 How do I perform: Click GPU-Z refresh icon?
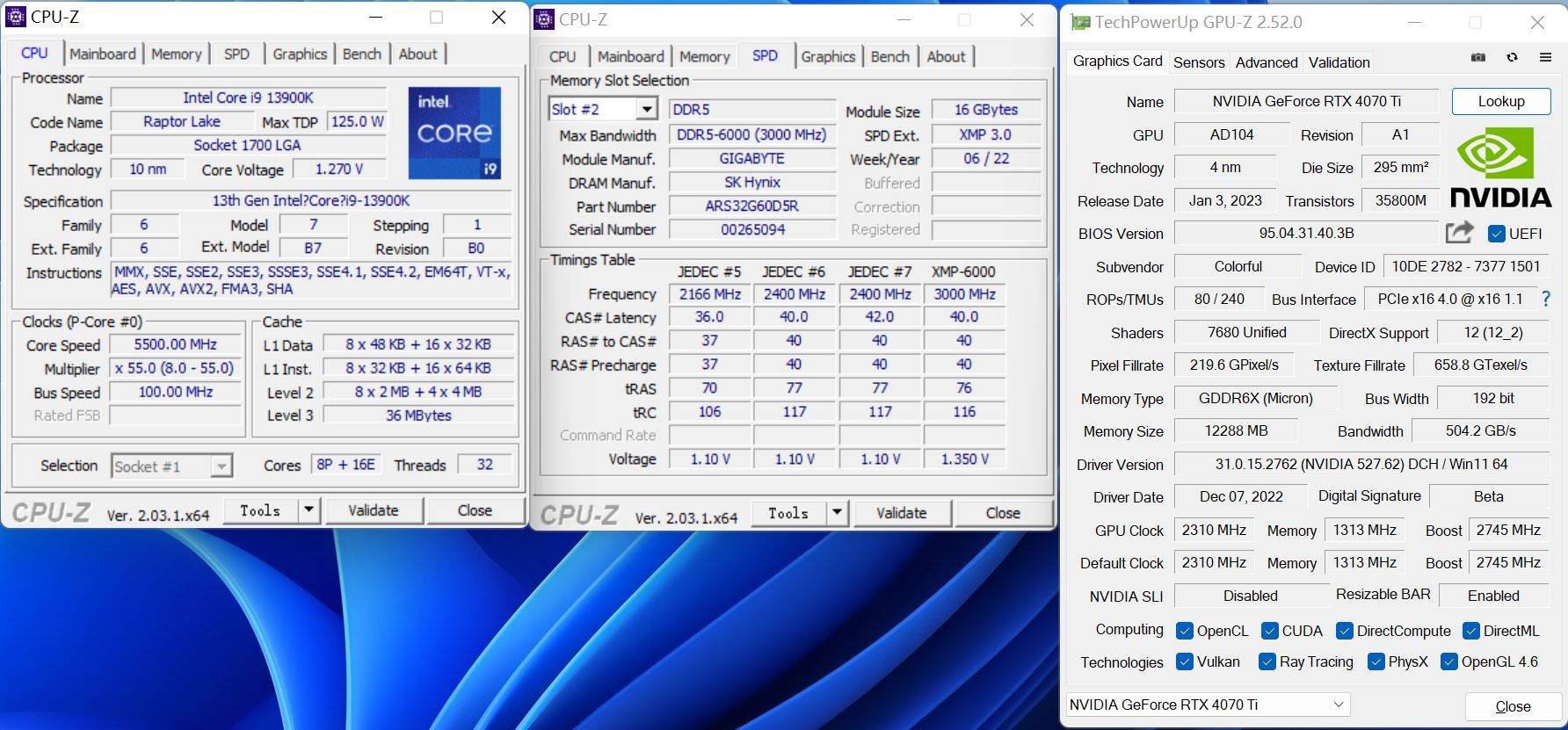pyautogui.click(x=1512, y=57)
